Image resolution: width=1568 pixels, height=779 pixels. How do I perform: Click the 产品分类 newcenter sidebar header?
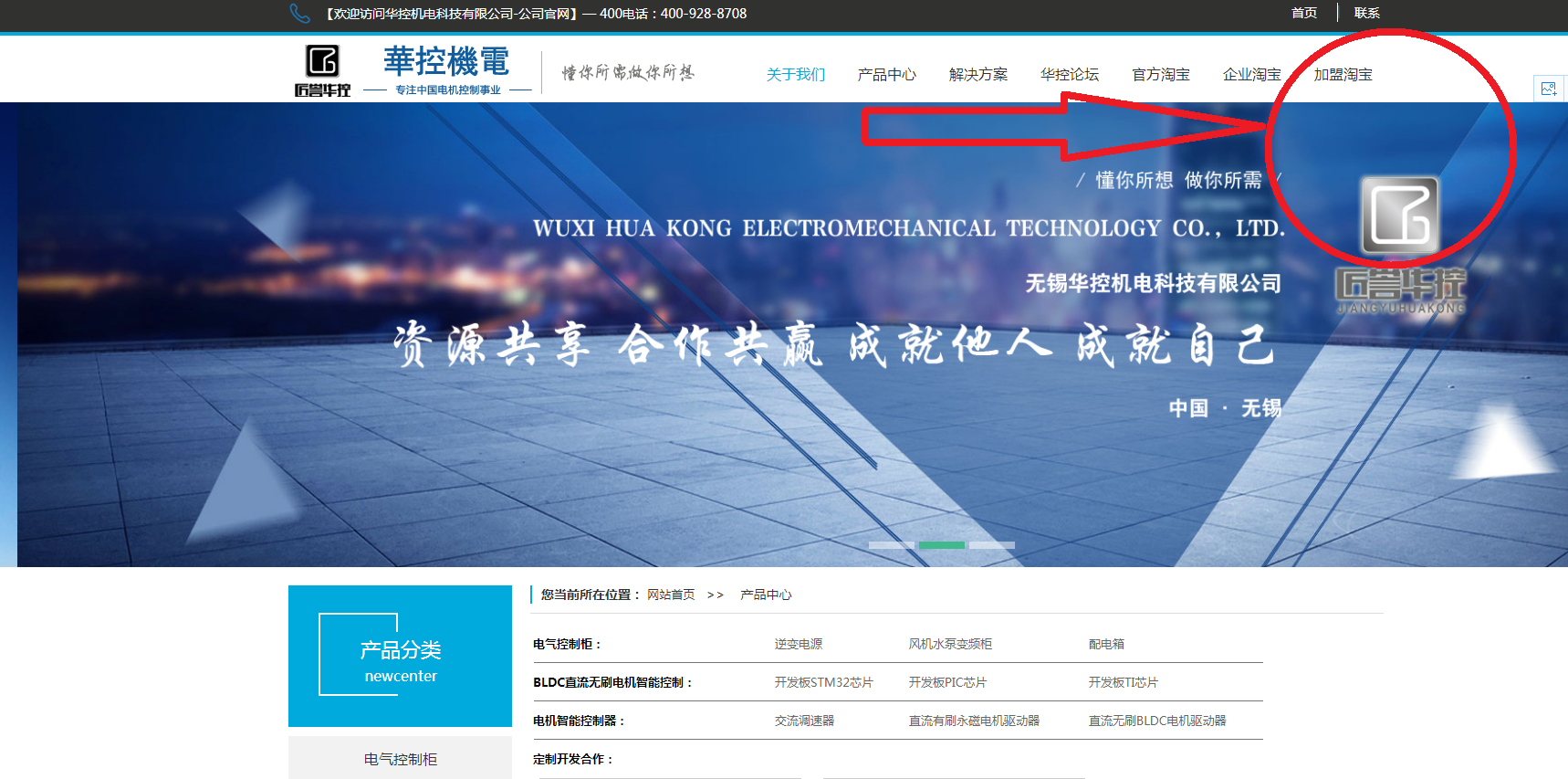coord(400,656)
